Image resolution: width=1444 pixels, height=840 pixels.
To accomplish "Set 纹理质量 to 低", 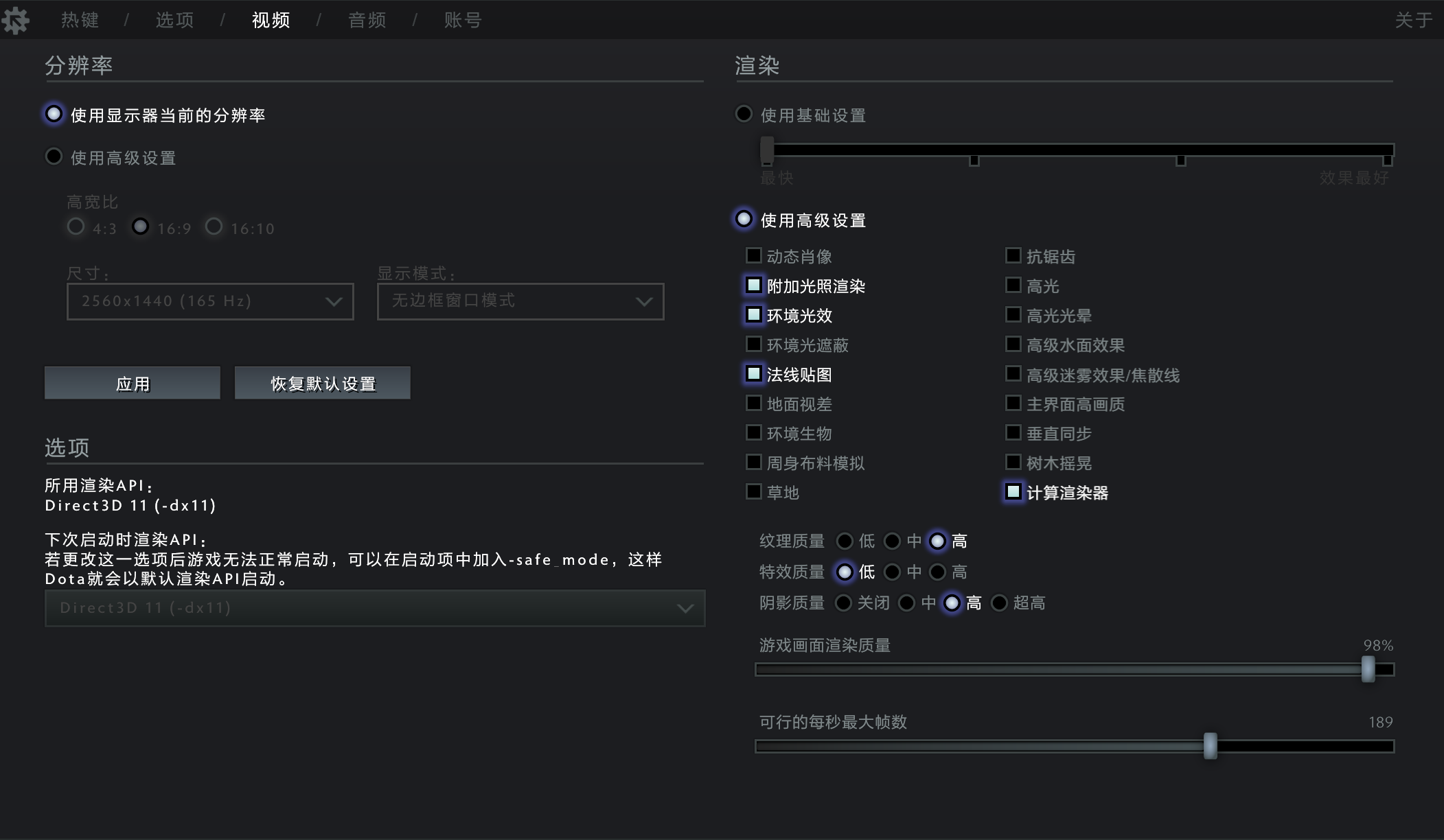I will (x=845, y=541).
